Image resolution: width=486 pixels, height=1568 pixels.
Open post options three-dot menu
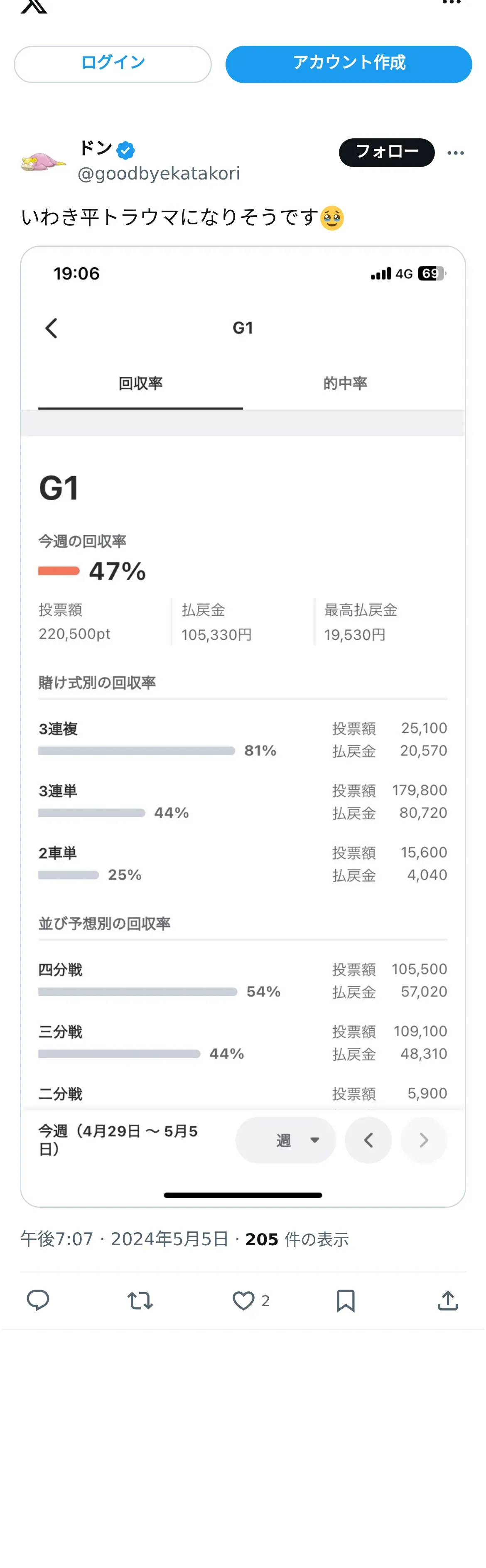456,153
